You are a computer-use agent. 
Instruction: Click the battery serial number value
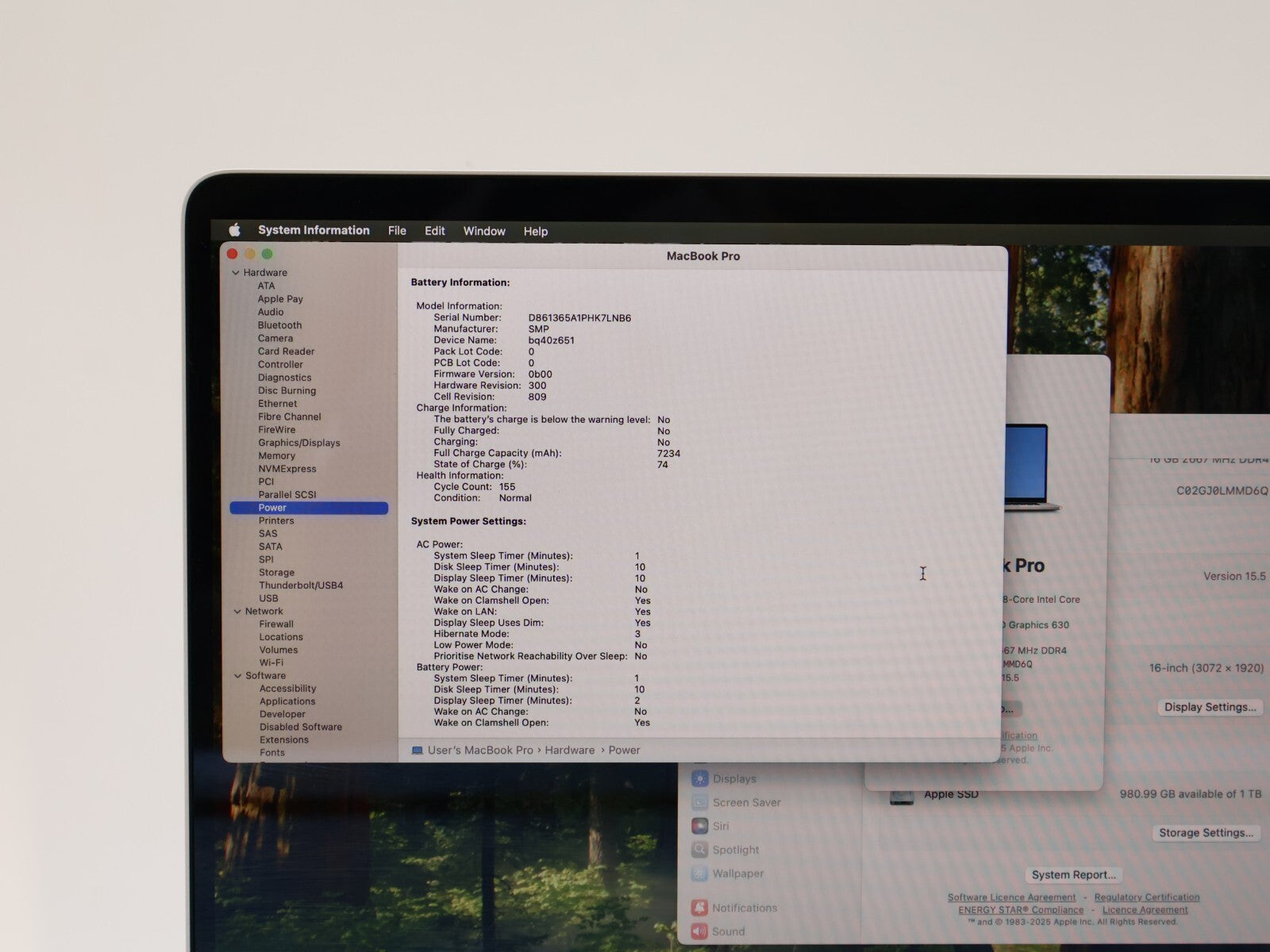tap(579, 318)
